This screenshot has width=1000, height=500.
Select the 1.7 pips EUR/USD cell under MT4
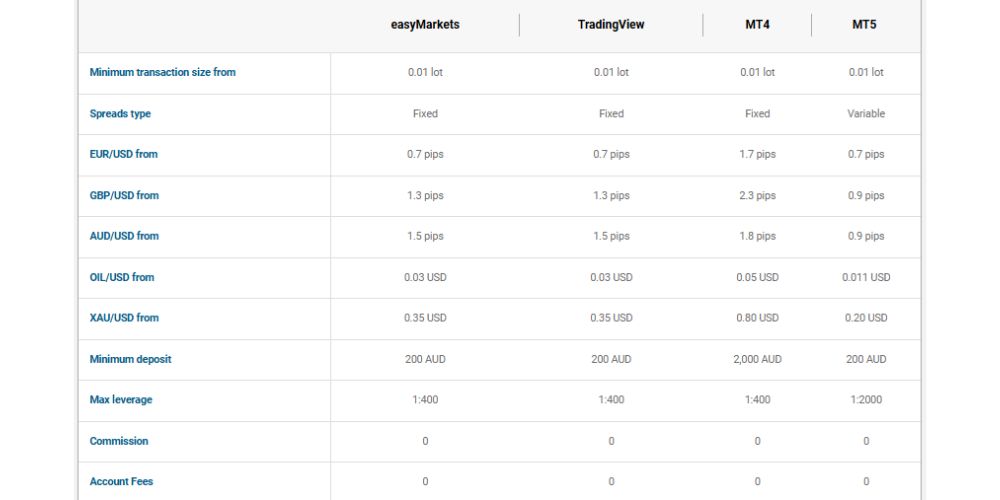(757, 155)
